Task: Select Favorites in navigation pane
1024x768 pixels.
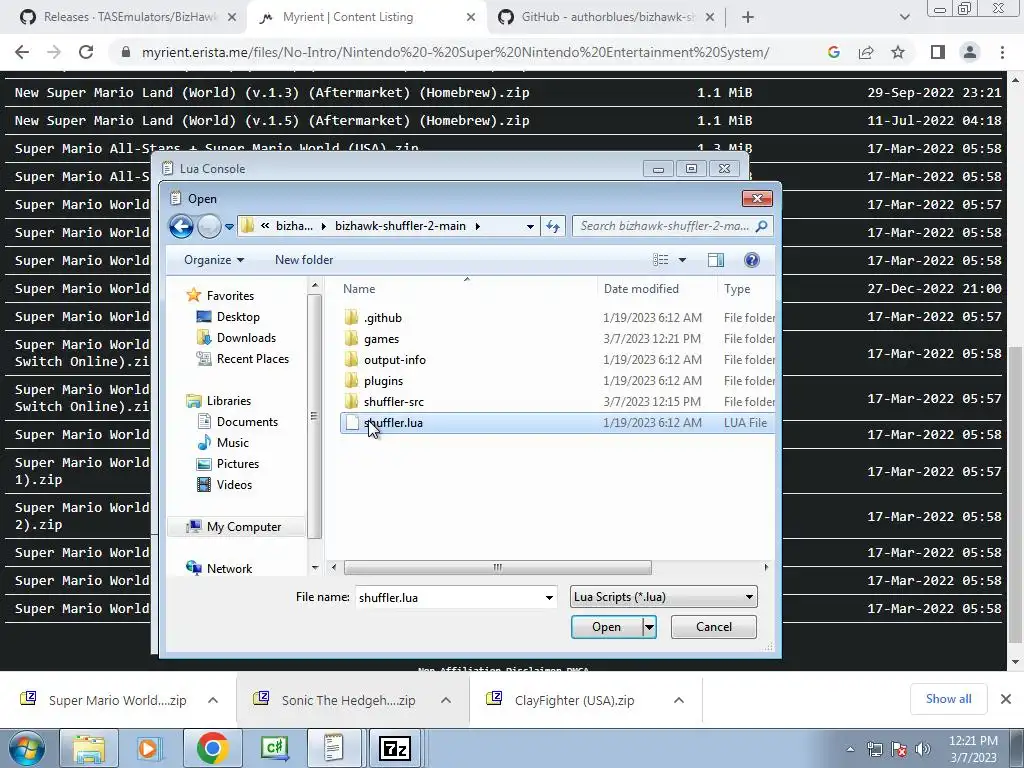Action: (x=230, y=296)
